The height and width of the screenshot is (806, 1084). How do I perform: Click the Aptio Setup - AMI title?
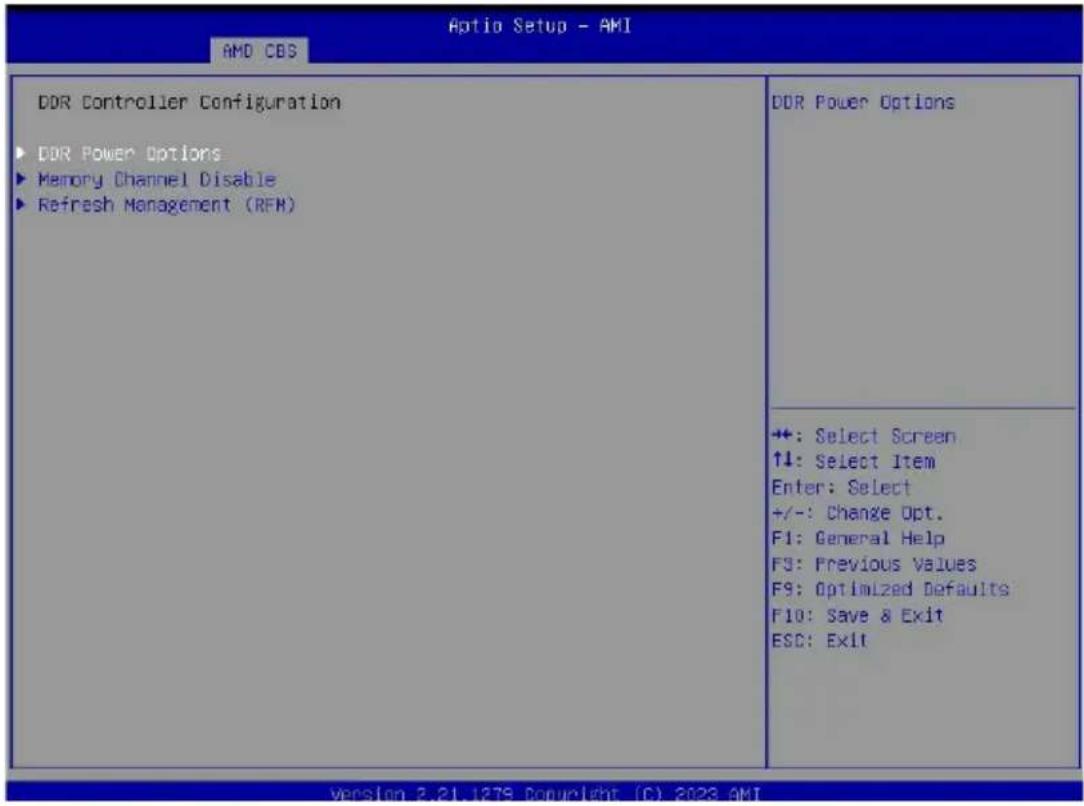point(540,26)
